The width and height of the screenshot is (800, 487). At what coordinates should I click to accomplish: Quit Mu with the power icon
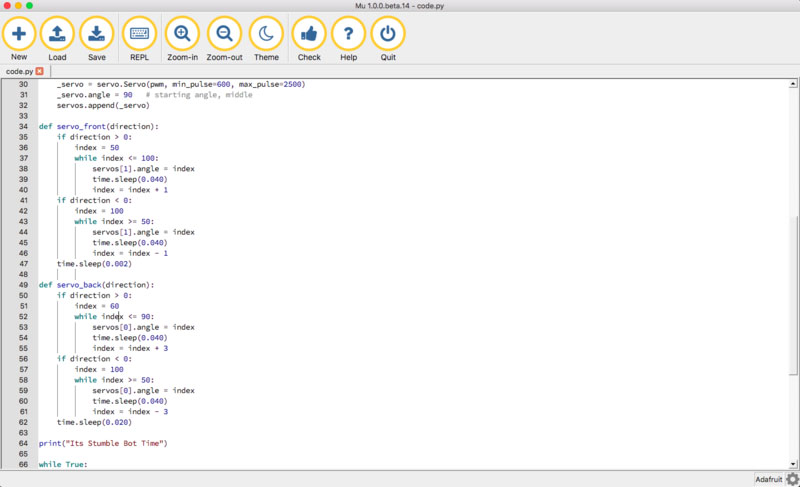click(x=388, y=34)
